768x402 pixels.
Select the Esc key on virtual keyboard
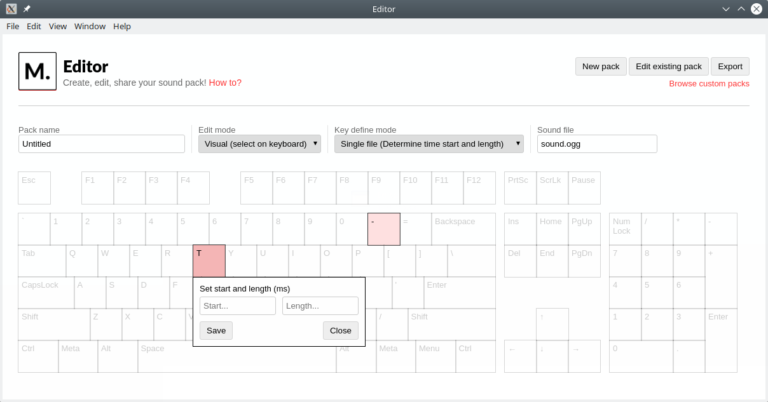pos(34,187)
